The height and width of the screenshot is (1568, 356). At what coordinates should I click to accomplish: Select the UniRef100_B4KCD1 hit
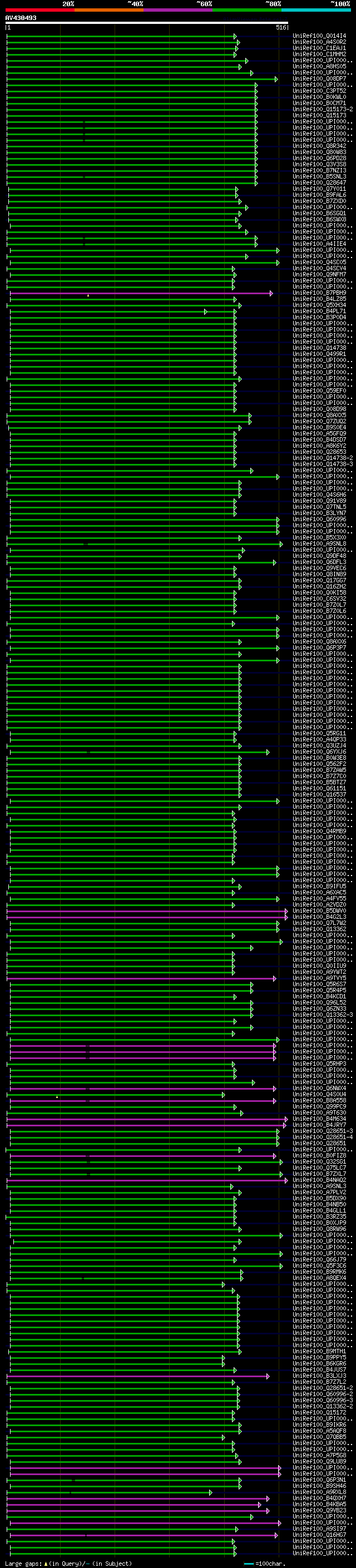[319, 996]
